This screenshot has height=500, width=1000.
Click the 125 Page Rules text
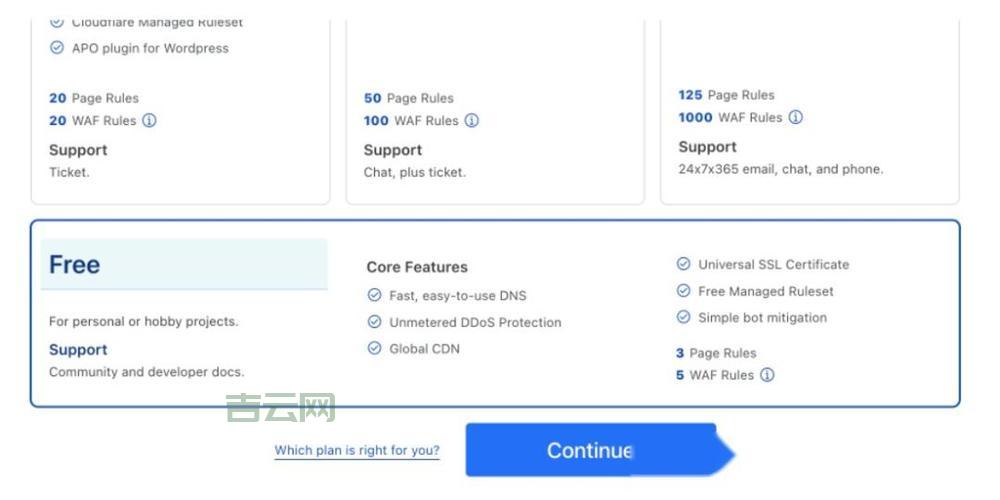pyautogui.click(x=726, y=95)
